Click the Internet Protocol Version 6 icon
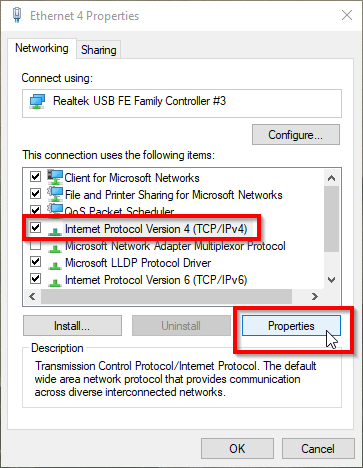Image resolution: width=363 pixels, height=468 pixels. click(55, 282)
